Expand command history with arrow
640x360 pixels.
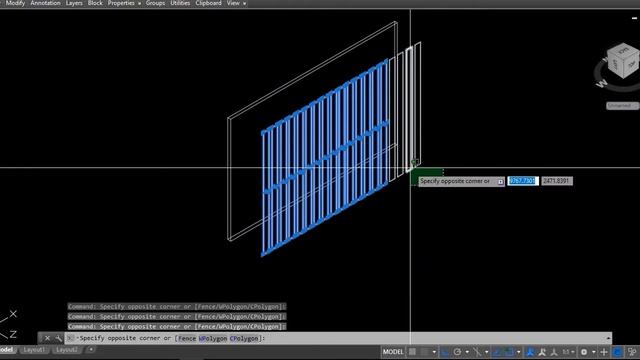(x=608, y=338)
